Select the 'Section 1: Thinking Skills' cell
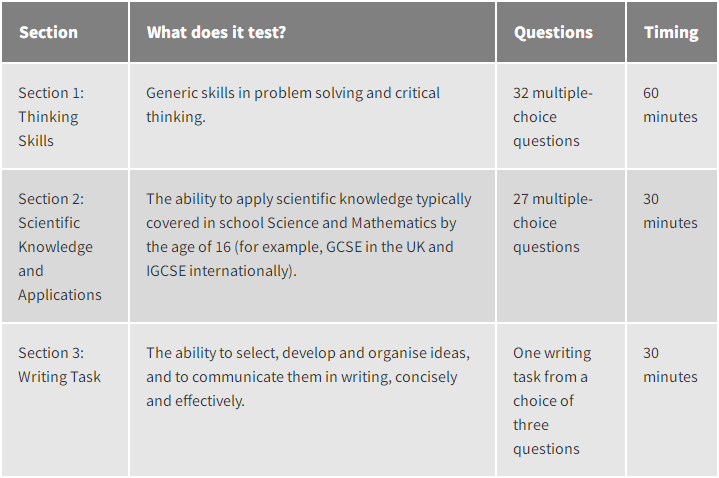Image resolution: width=719 pixels, height=478 pixels. tap(65, 116)
